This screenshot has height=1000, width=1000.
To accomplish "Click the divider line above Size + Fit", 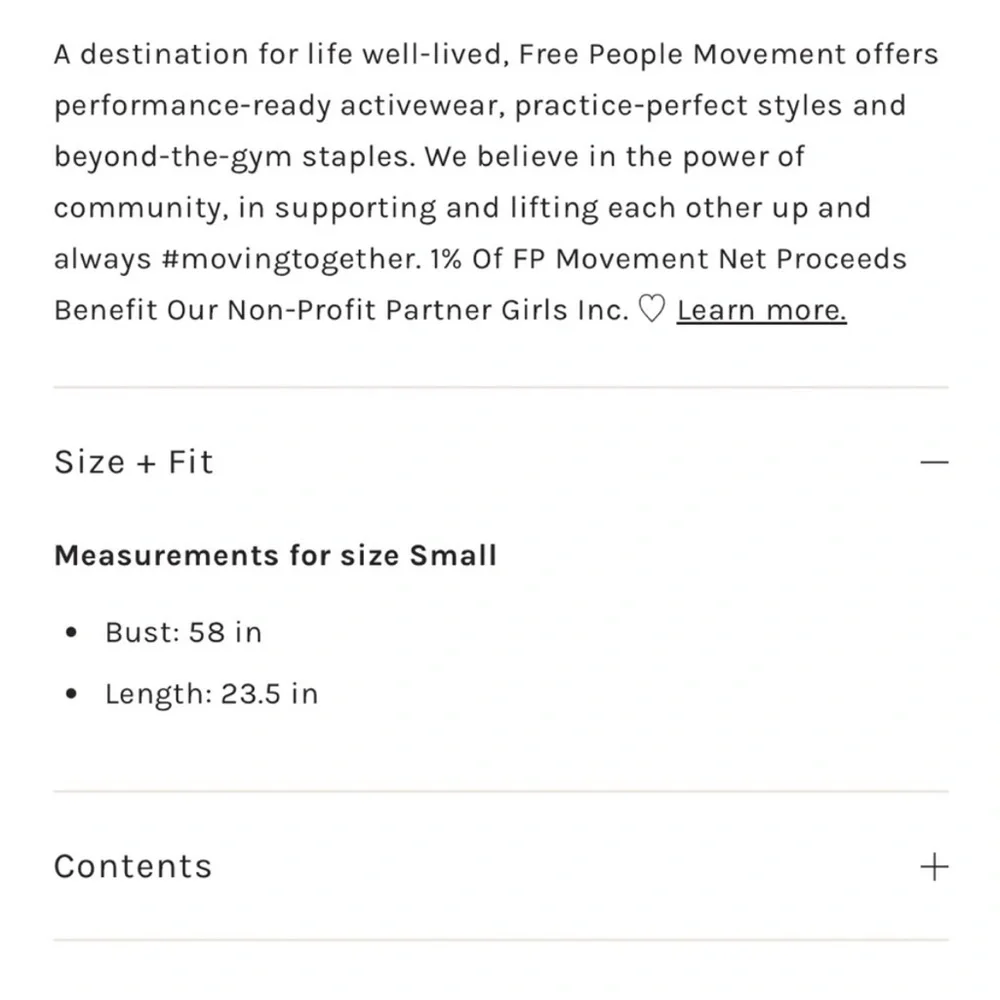I will (x=500, y=387).
